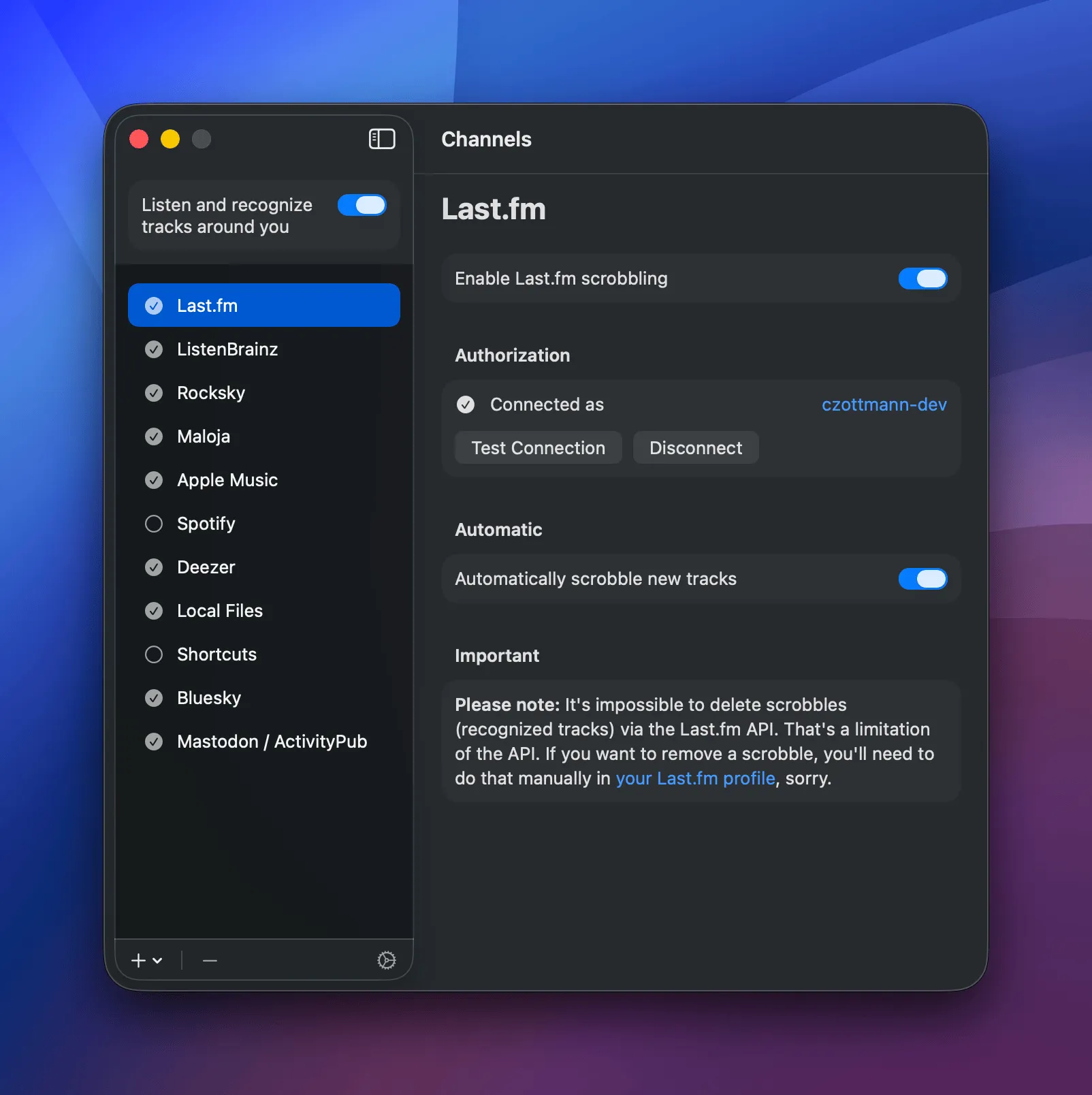This screenshot has width=1092, height=1095.
Task: Click the Apple Music status checkmark icon
Action: point(154,480)
